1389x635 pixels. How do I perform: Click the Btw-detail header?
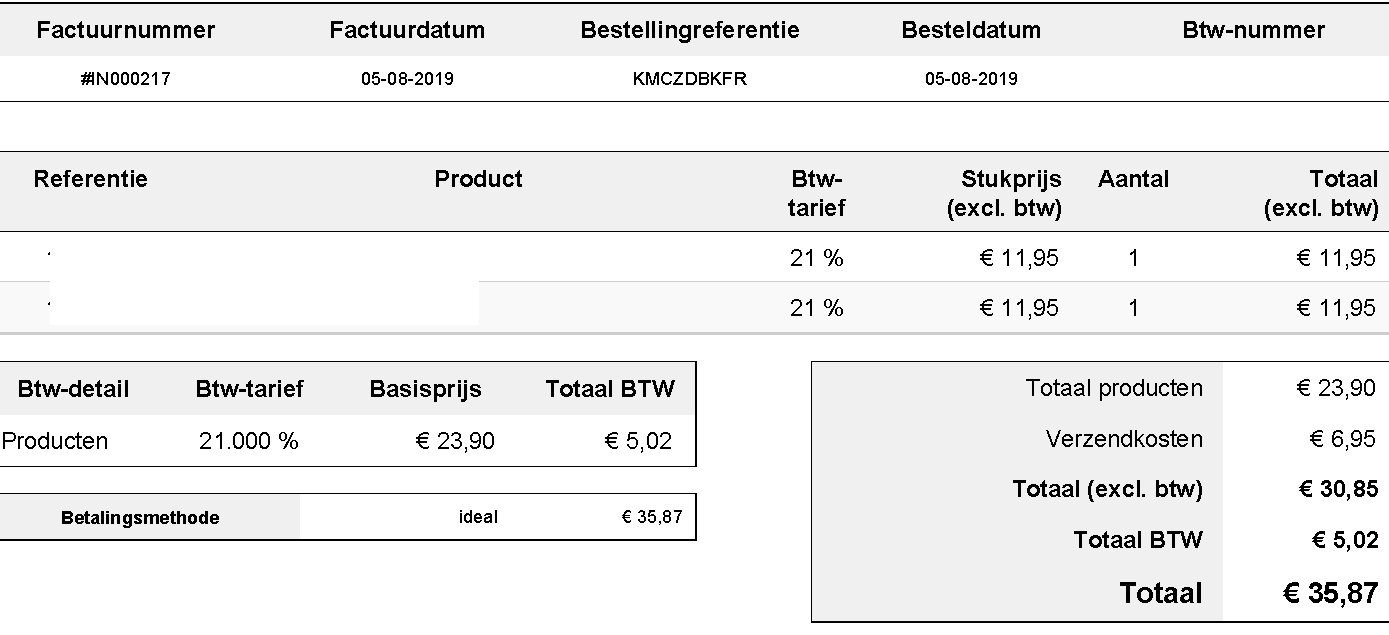73,389
